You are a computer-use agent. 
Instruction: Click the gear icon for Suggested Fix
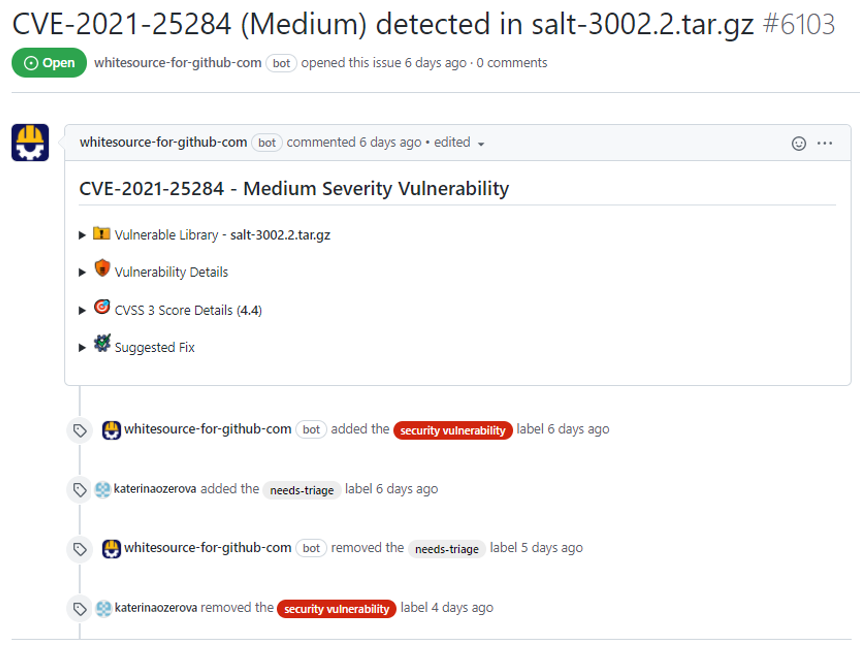point(102,345)
